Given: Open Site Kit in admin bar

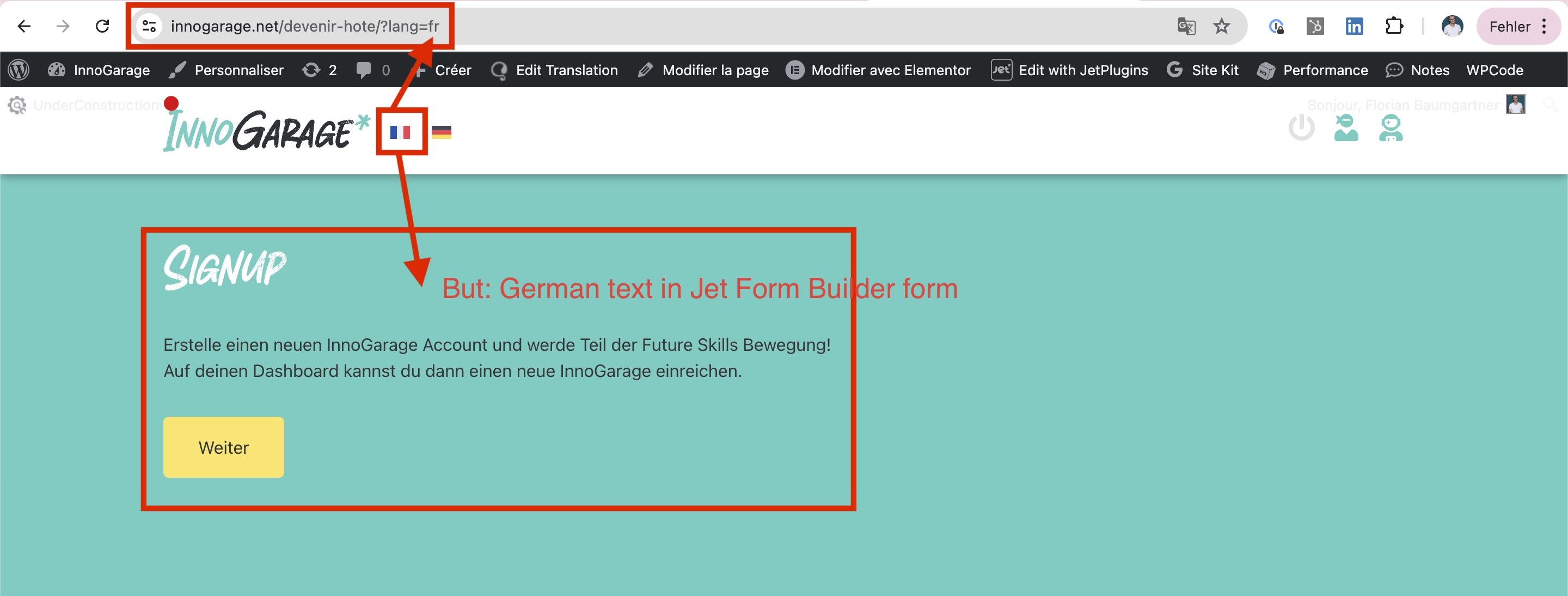Looking at the screenshot, I should (x=1202, y=70).
